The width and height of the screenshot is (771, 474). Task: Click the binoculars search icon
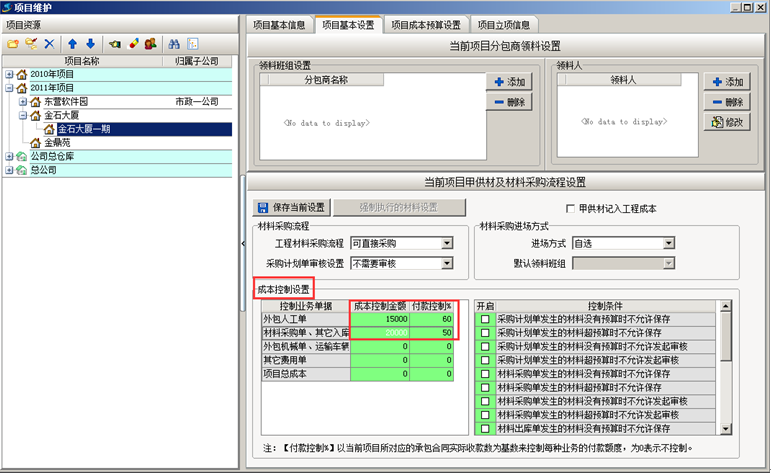point(173,44)
